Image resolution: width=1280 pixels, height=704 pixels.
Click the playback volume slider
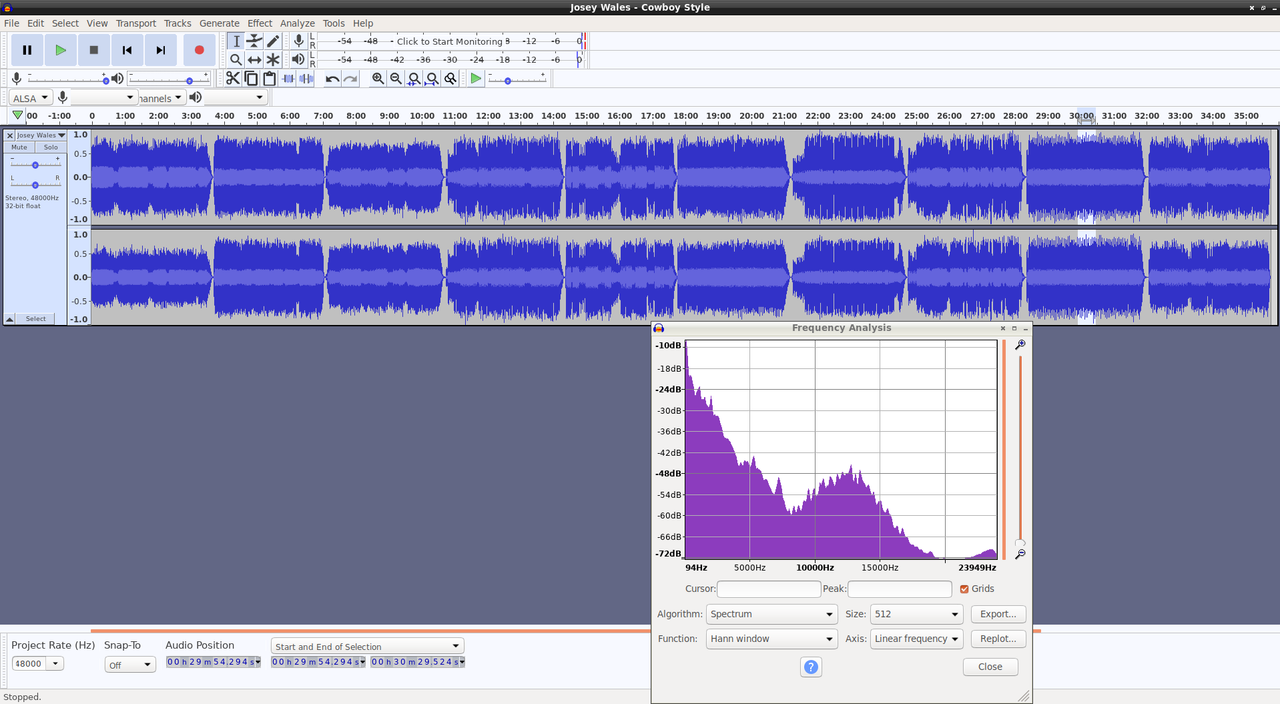169,78
